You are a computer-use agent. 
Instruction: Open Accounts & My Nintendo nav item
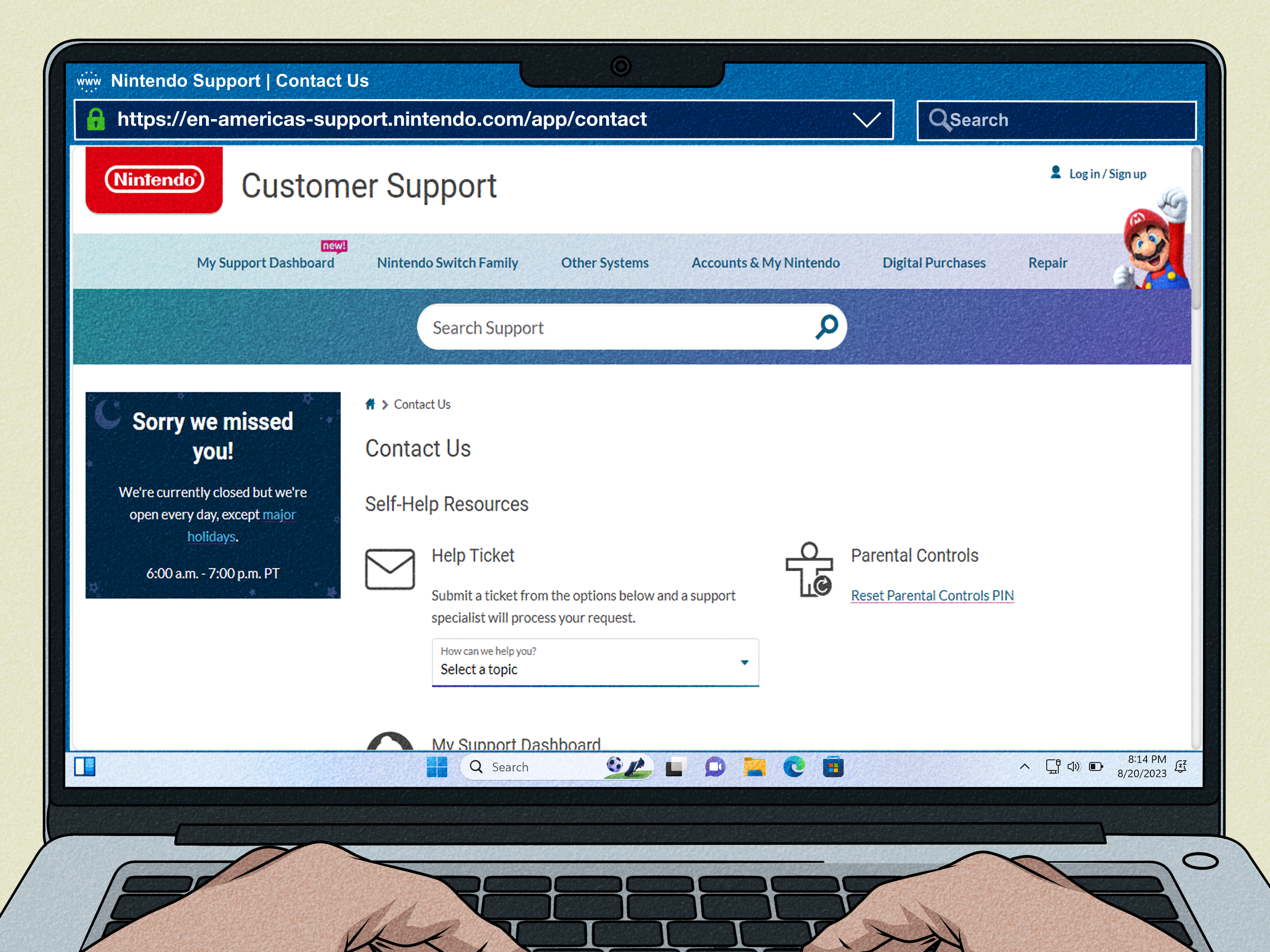tap(765, 263)
